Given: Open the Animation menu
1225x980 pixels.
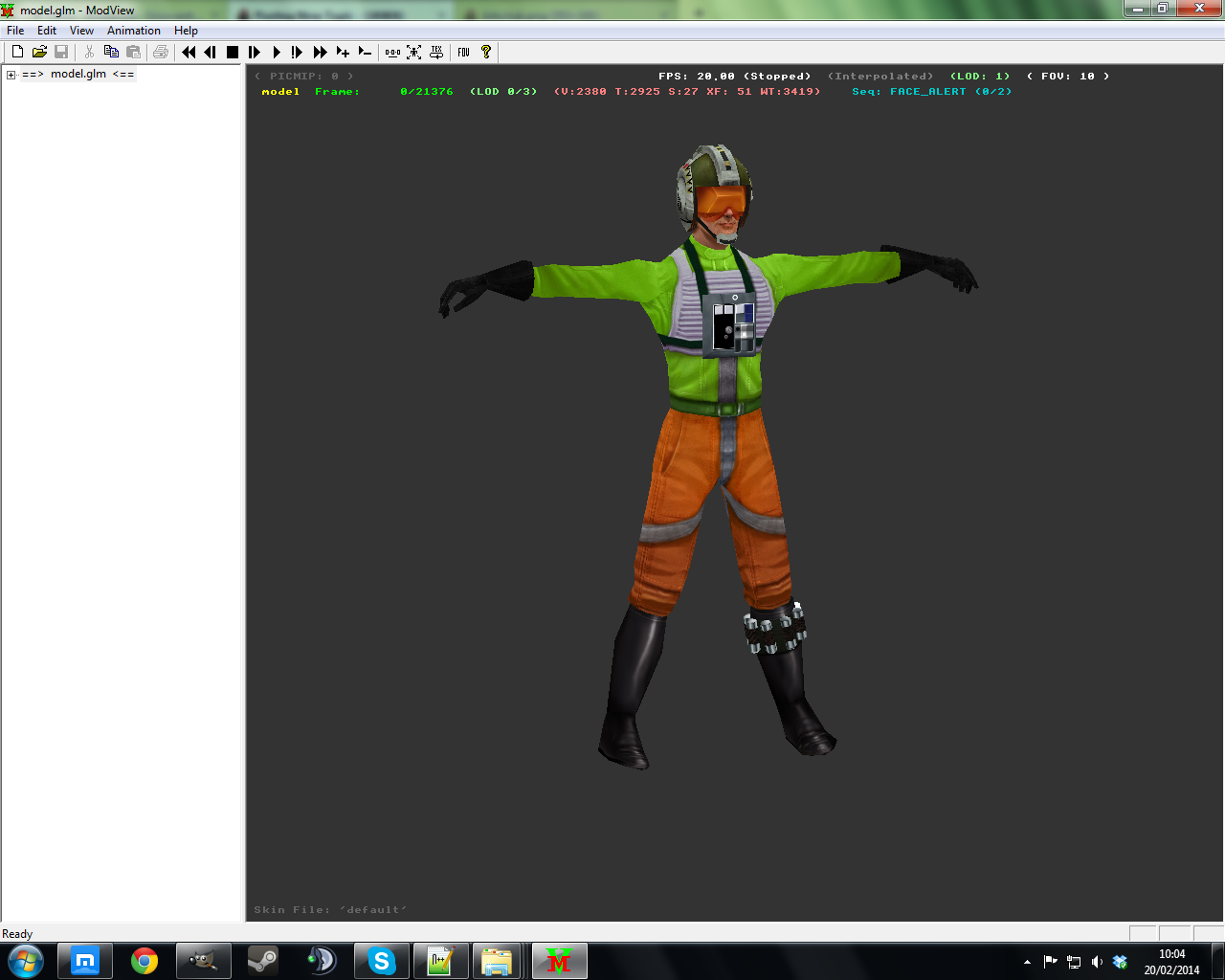Looking at the screenshot, I should coord(134,31).
